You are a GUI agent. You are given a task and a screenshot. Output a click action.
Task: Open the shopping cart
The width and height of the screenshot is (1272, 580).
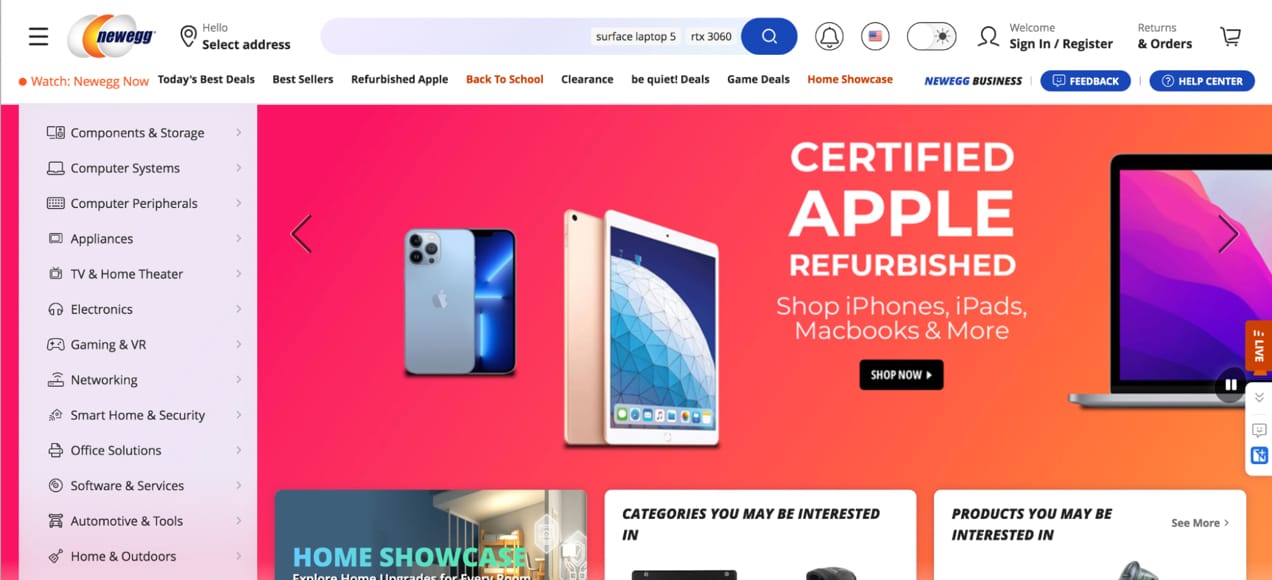pyautogui.click(x=1230, y=37)
